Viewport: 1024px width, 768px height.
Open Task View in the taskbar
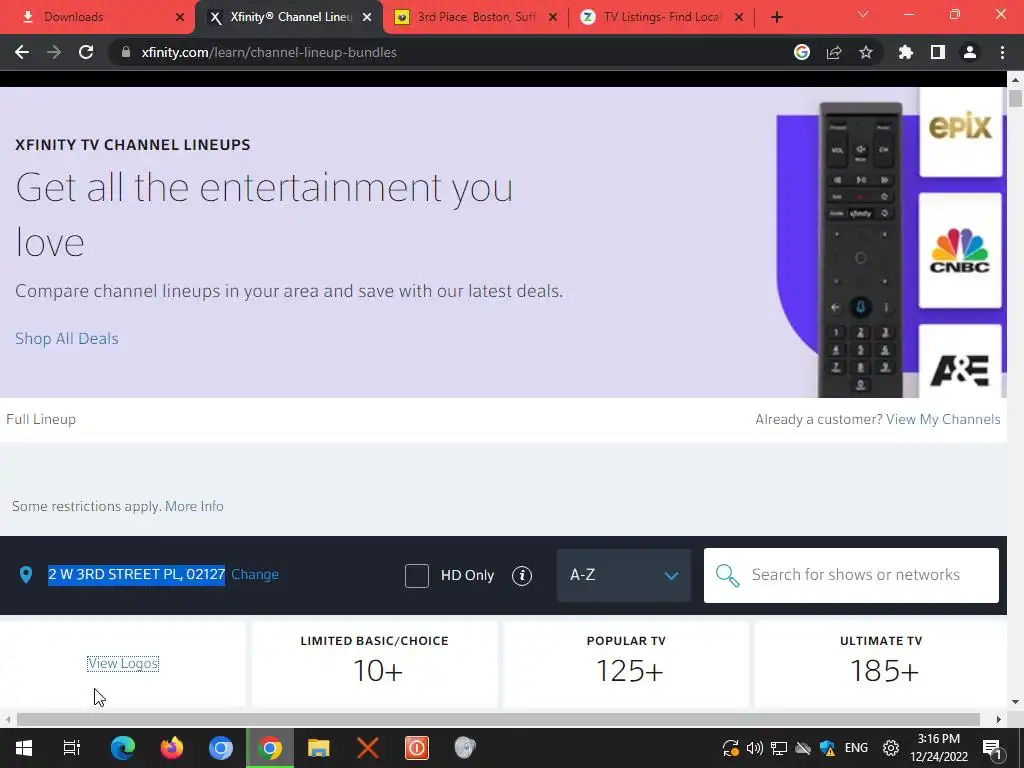71,748
